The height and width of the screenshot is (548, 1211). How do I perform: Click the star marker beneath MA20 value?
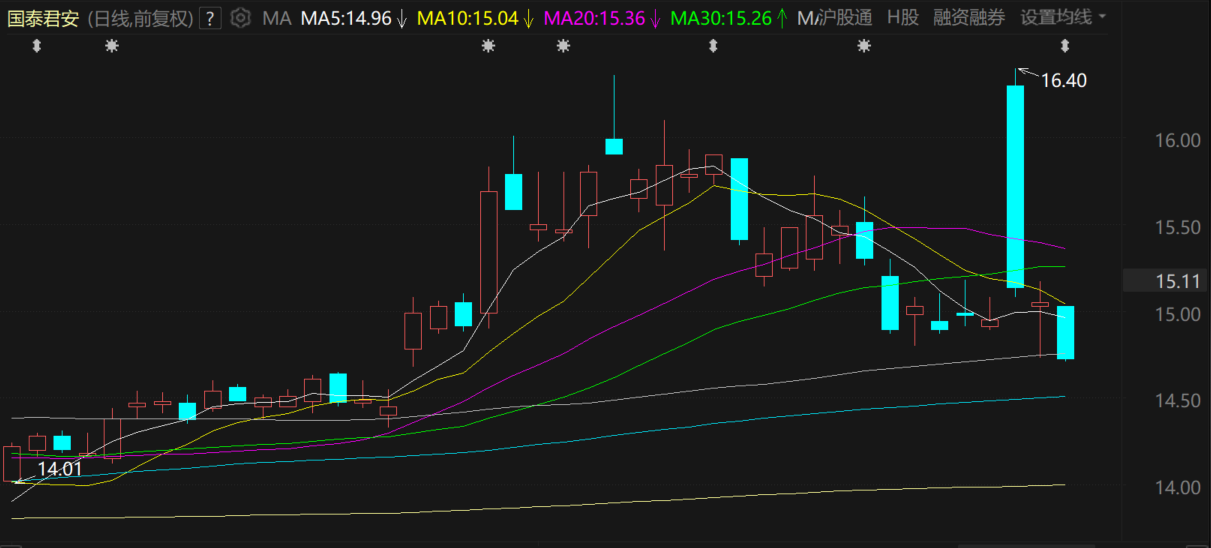(563, 46)
